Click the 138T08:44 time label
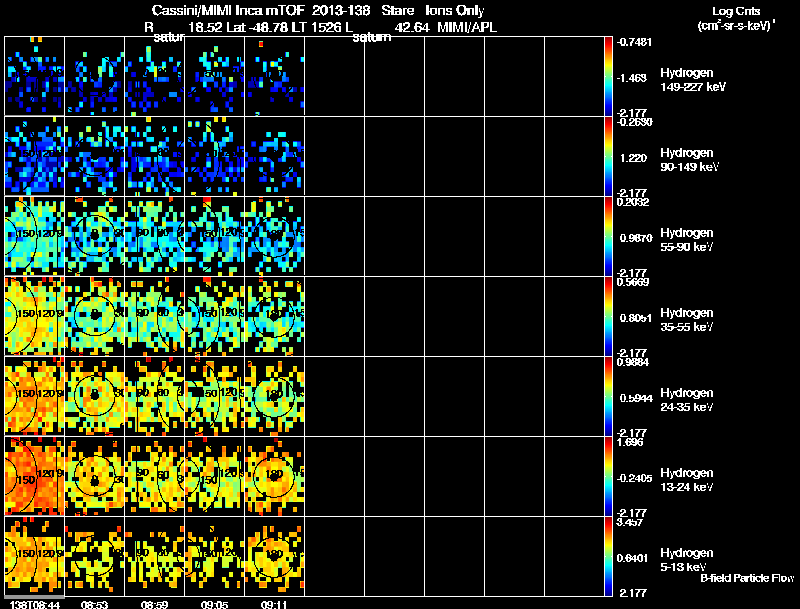This screenshot has height=609, width=800. [33, 604]
